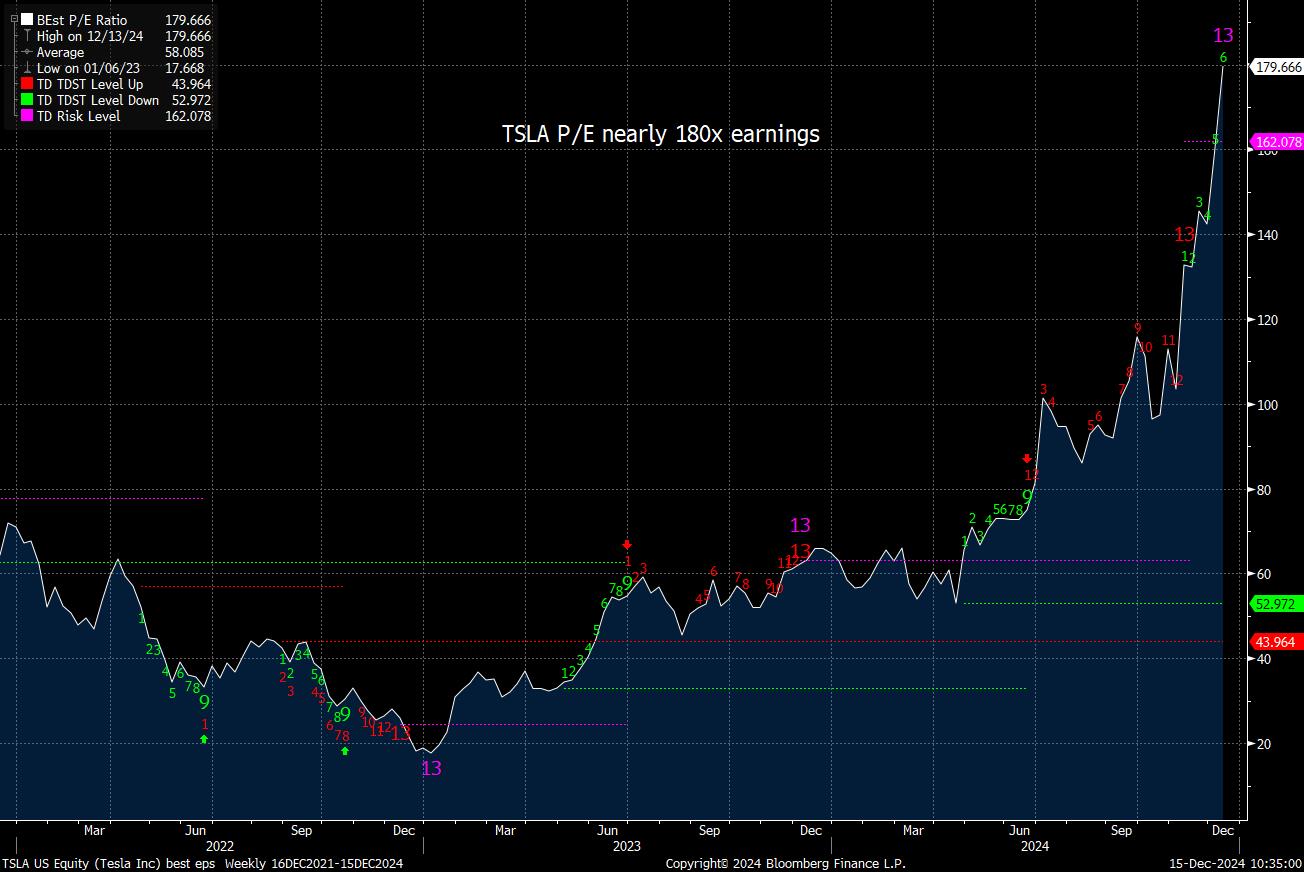Click the large green 9 marker under June 2022

[x=204, y=702]
